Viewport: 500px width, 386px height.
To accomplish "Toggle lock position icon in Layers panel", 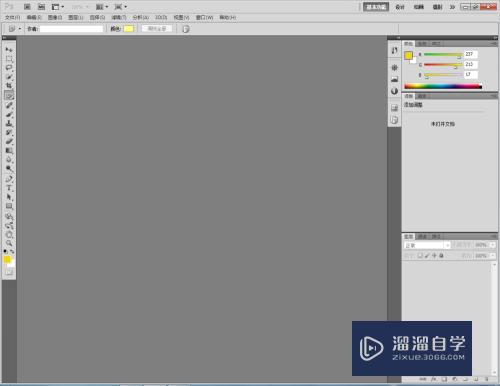I will (x=434, y=256).
